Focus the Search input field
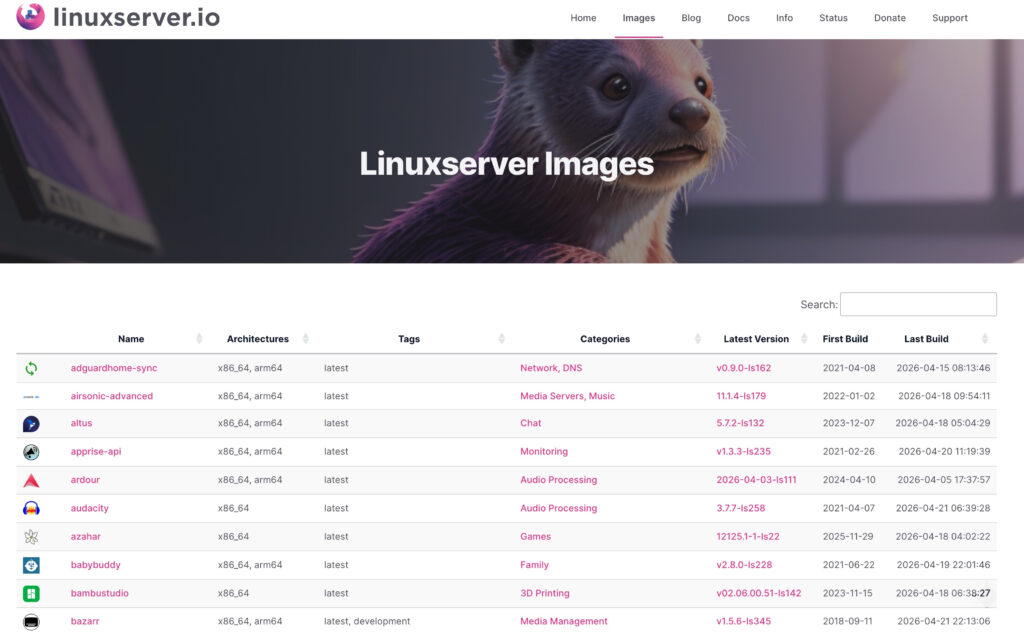Viewport: 1024px width, 633px height. pyautogui.click(x=918, y=304)
